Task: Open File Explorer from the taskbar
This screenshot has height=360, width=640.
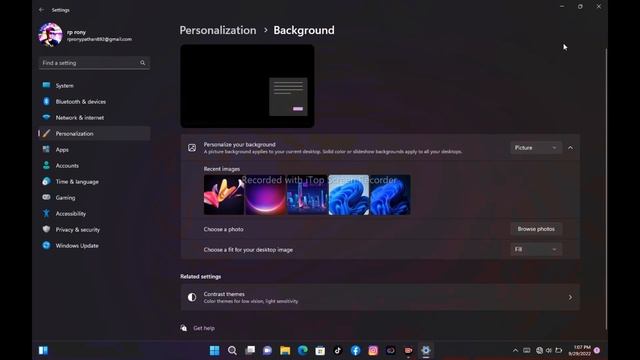Action: tap(285, 350)
